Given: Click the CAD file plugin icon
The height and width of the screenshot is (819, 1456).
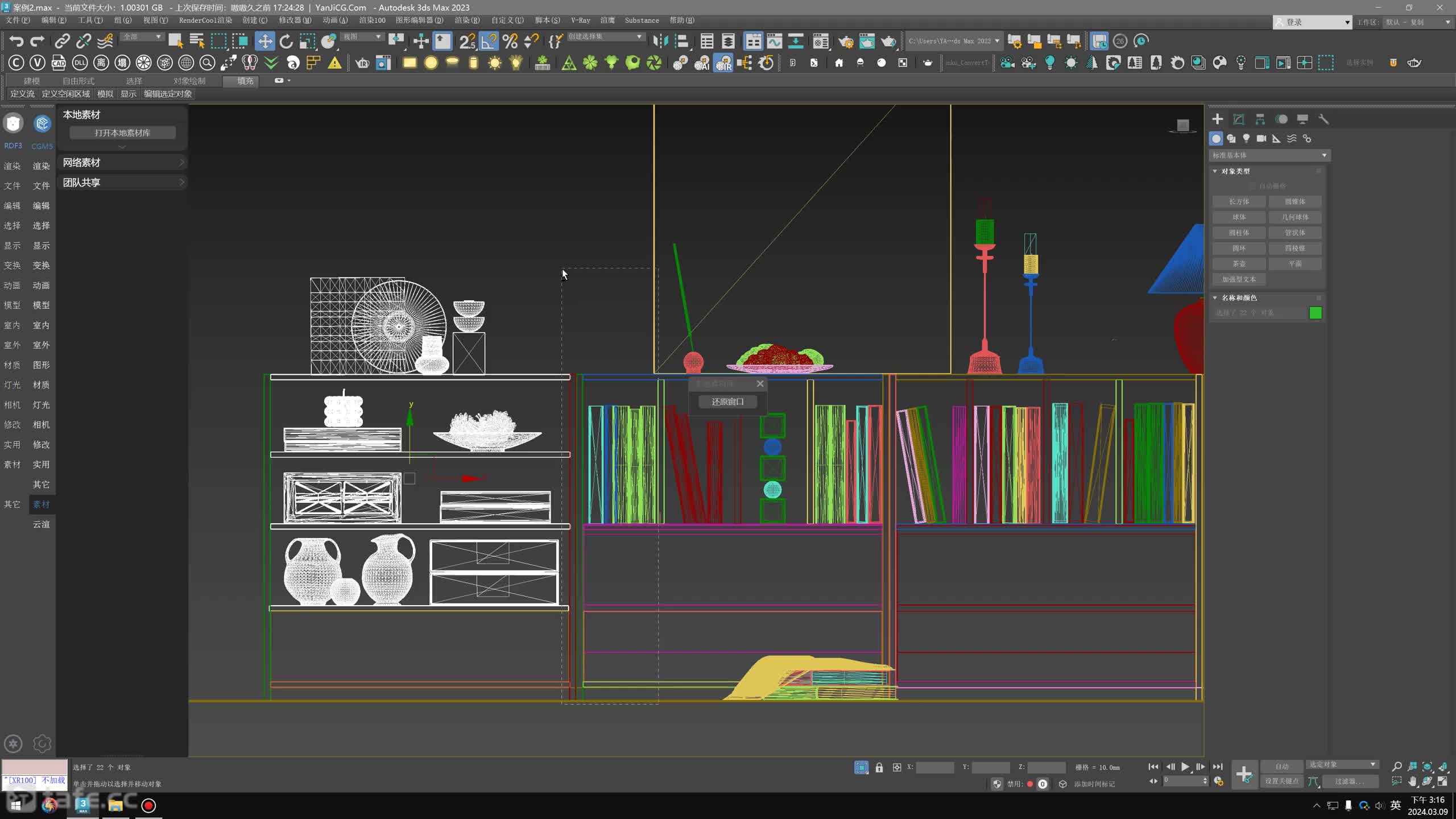Looking at the screenshot, I should pyautogui.click(x=59, y=63).
